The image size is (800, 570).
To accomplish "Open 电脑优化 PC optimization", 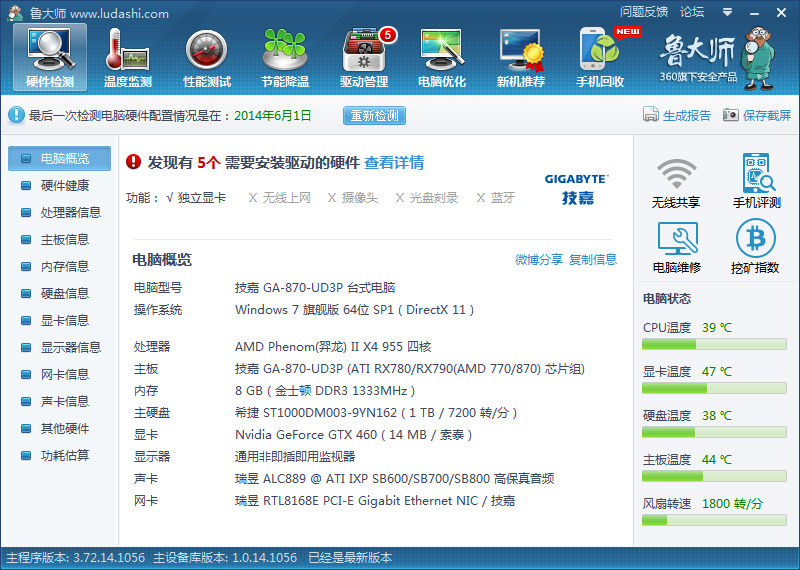I will [x=442, y=57].
